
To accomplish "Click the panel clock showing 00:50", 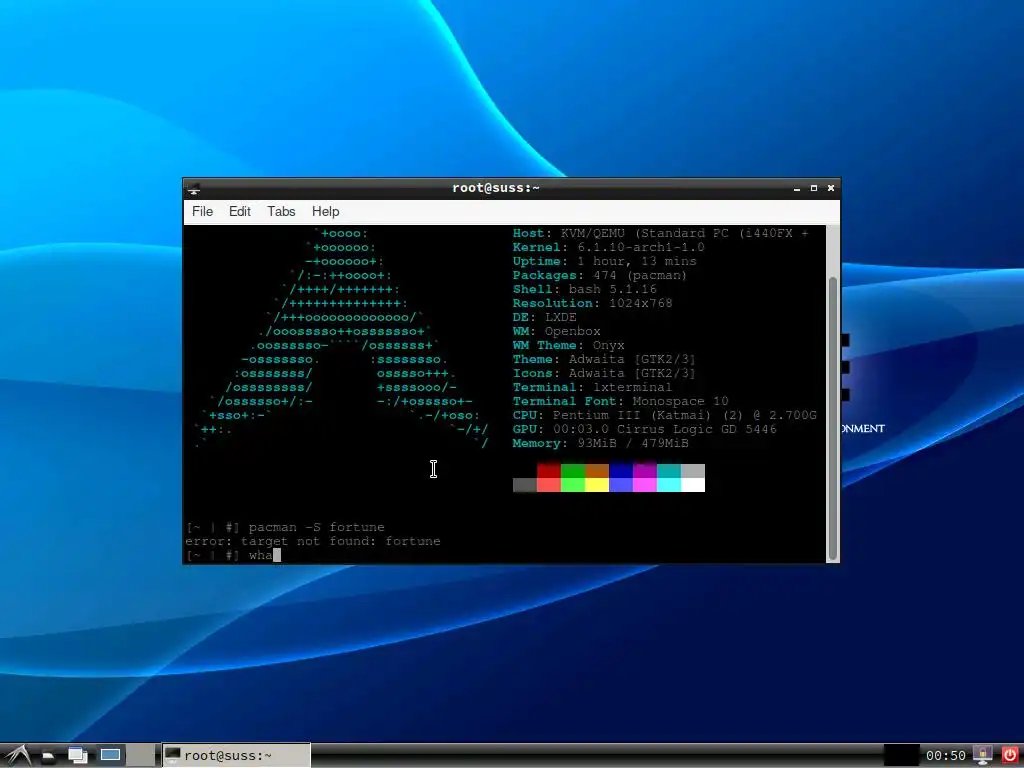I will pos(945,756).
